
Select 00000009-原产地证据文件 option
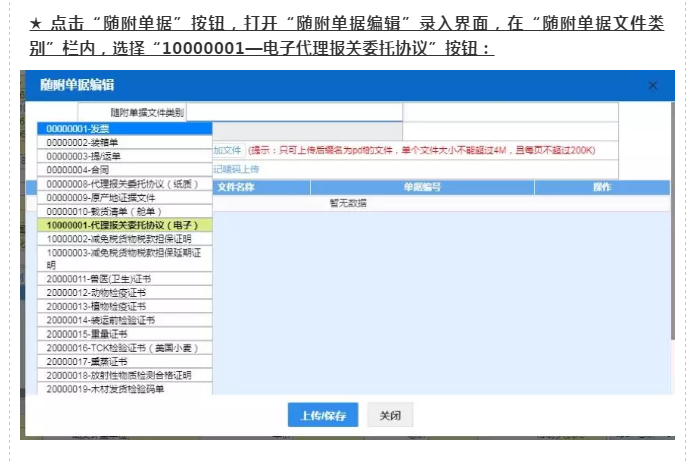point(124,198)
